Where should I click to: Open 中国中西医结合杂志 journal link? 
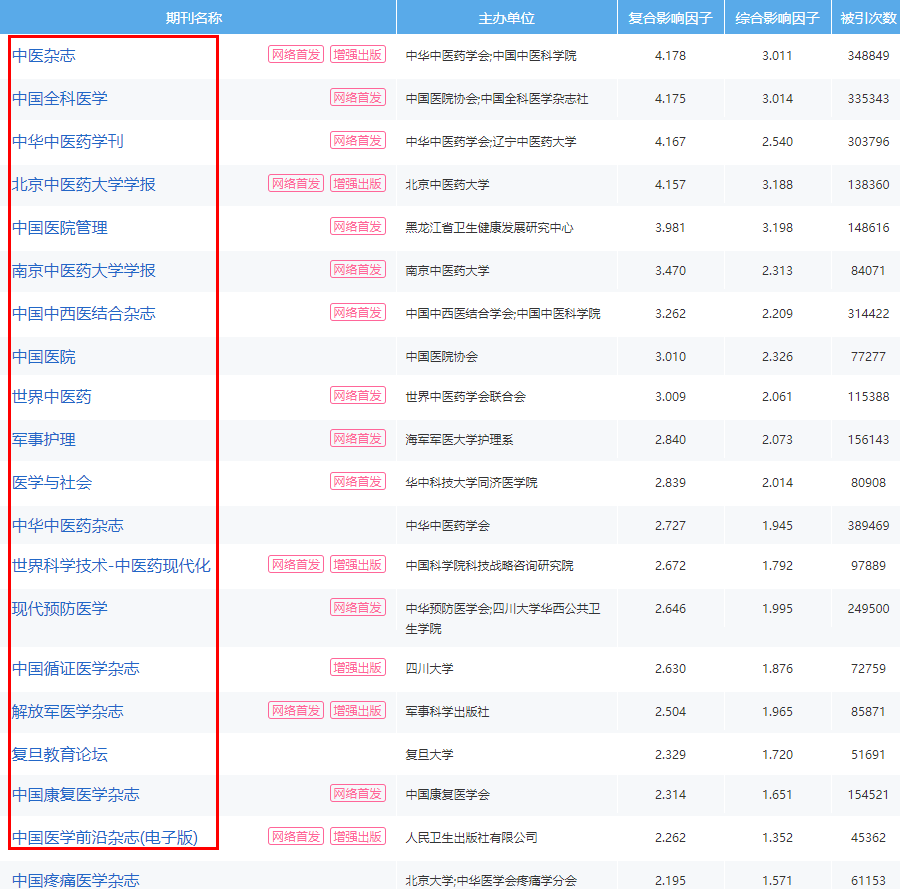click(x=84, y=313)
